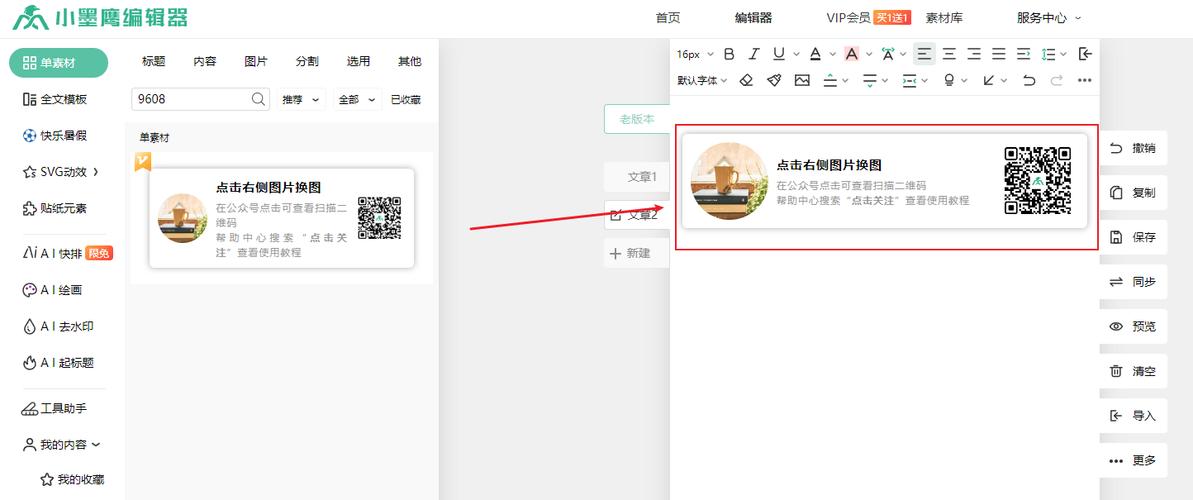Open the three-dots more toolbar options
The image size is (1193, 500).
pos(1084,80)
